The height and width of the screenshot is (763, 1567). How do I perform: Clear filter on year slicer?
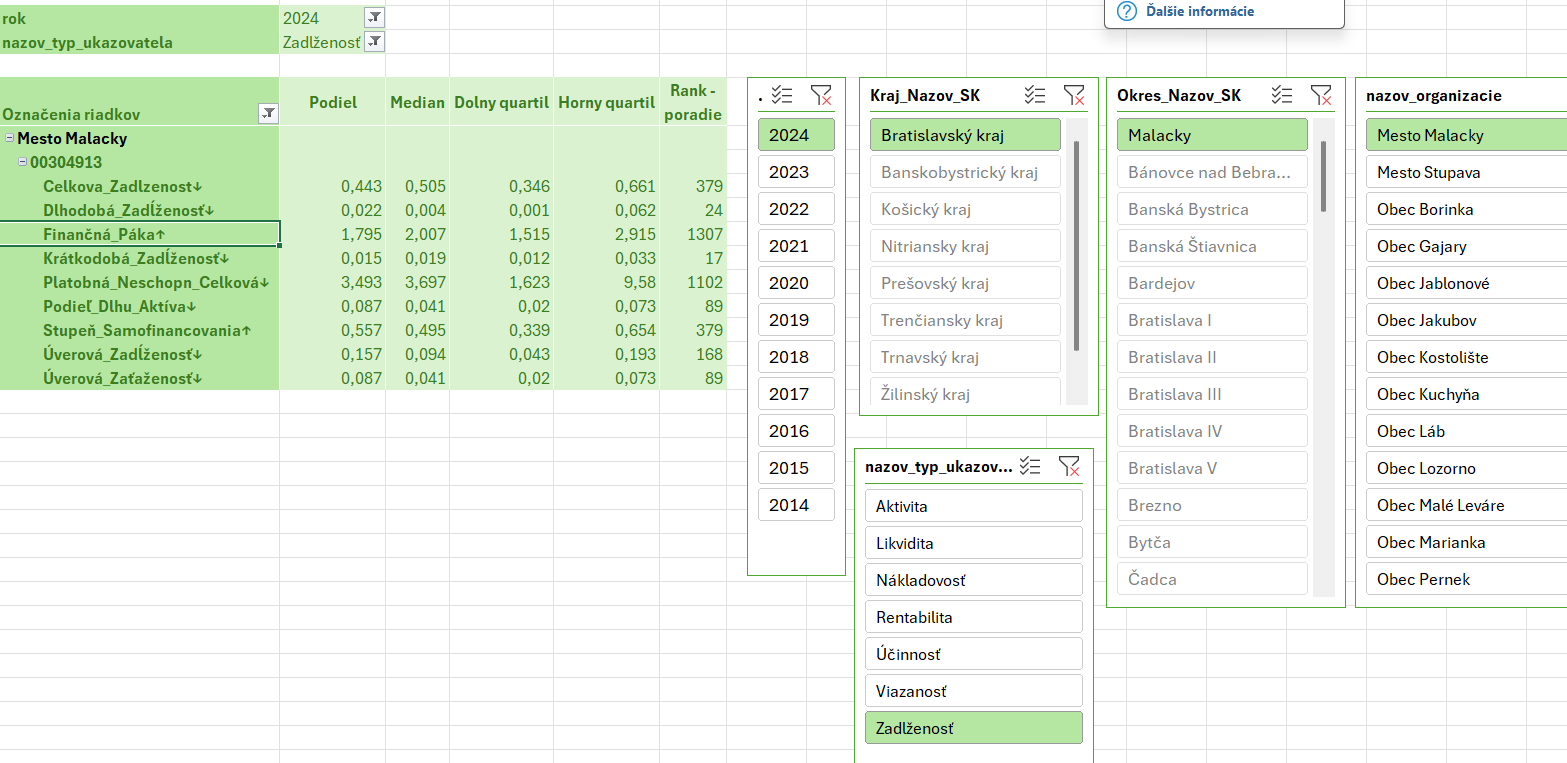tap(821, 95)
